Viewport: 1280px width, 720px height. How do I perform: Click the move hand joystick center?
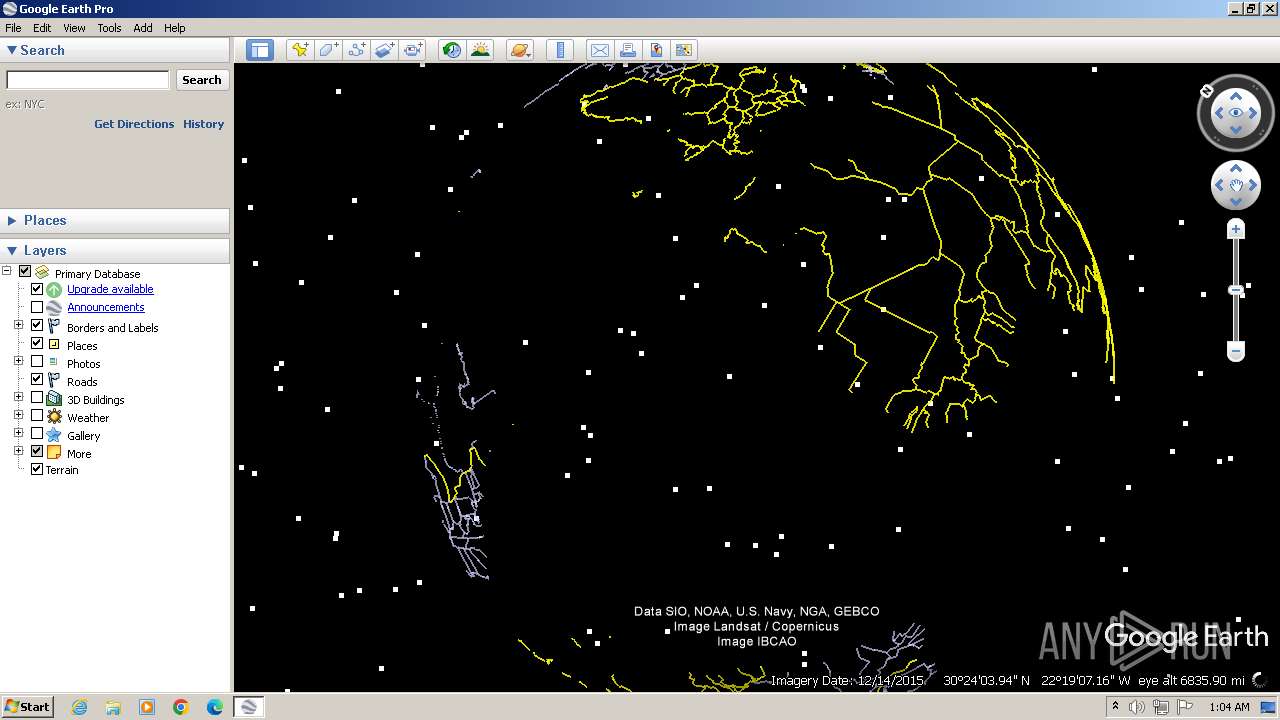click(x=1236, y=185)
